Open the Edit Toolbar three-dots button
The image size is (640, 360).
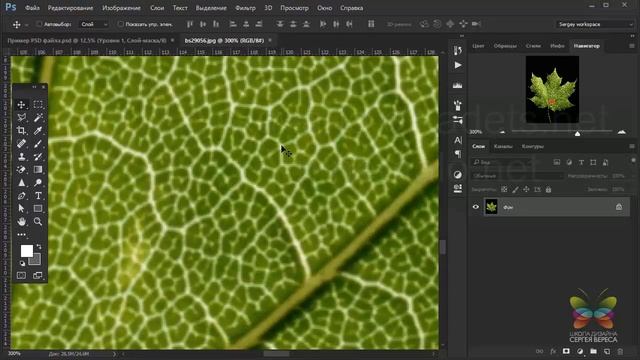[x=21, y=235]
